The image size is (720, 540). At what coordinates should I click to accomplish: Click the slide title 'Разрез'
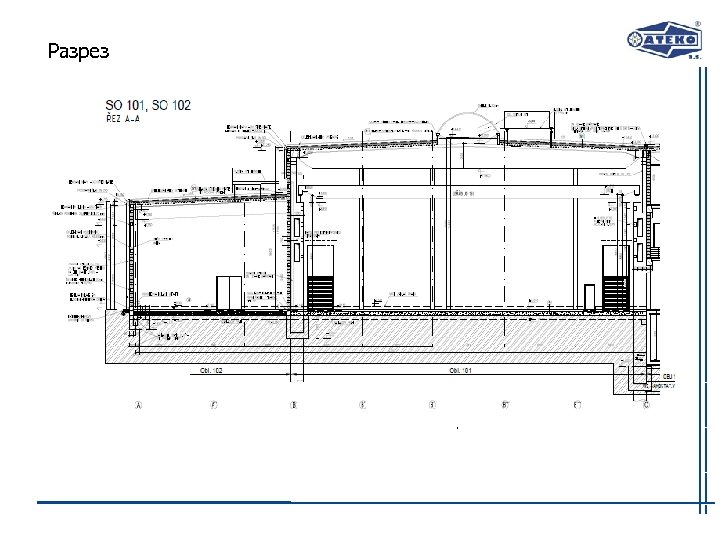point(79,51)
